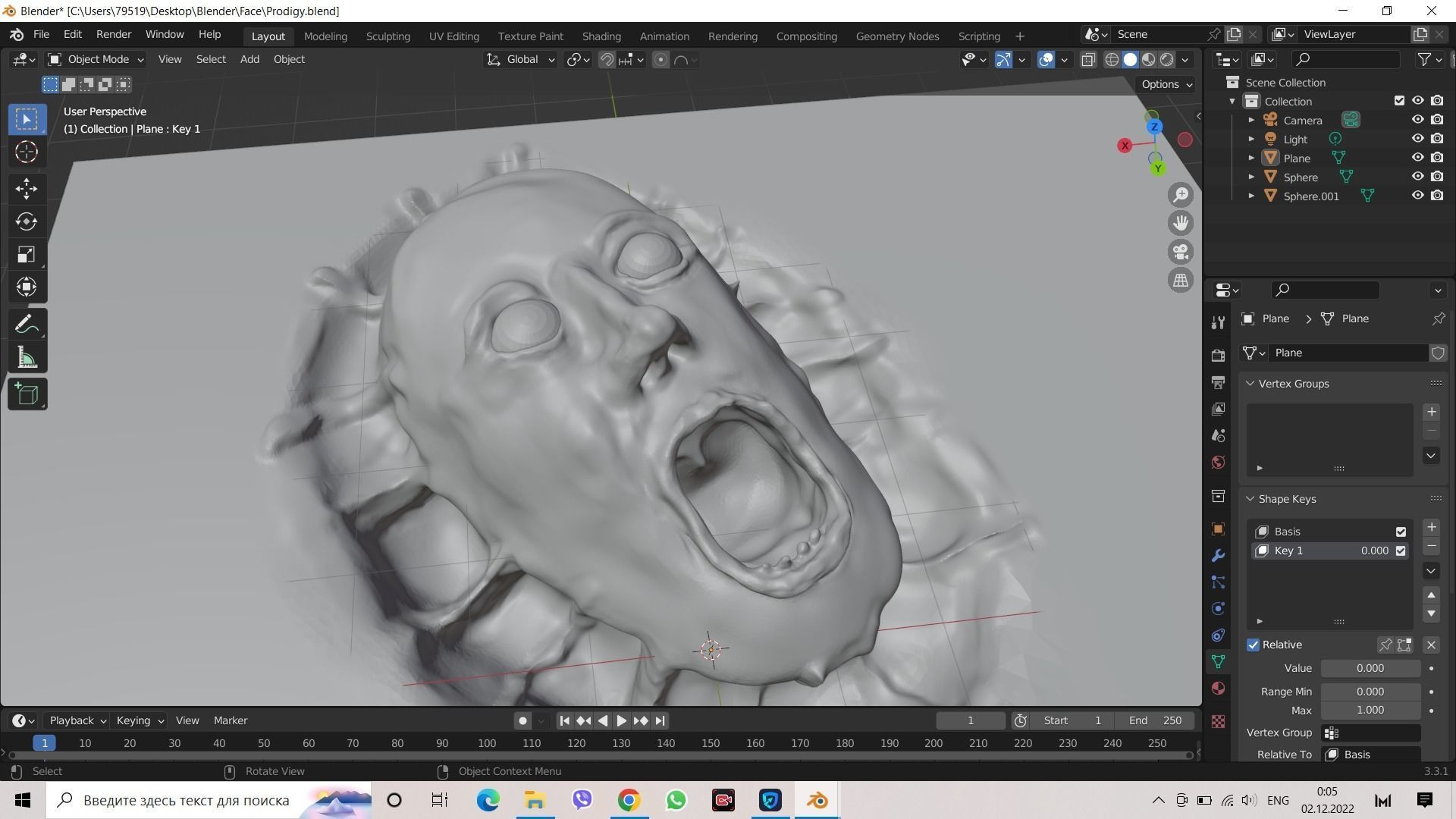The image size is (1456, 819).
Task: Uncheck the Relative checkbox under Shape Keys
Action: tap(1253, 644)
